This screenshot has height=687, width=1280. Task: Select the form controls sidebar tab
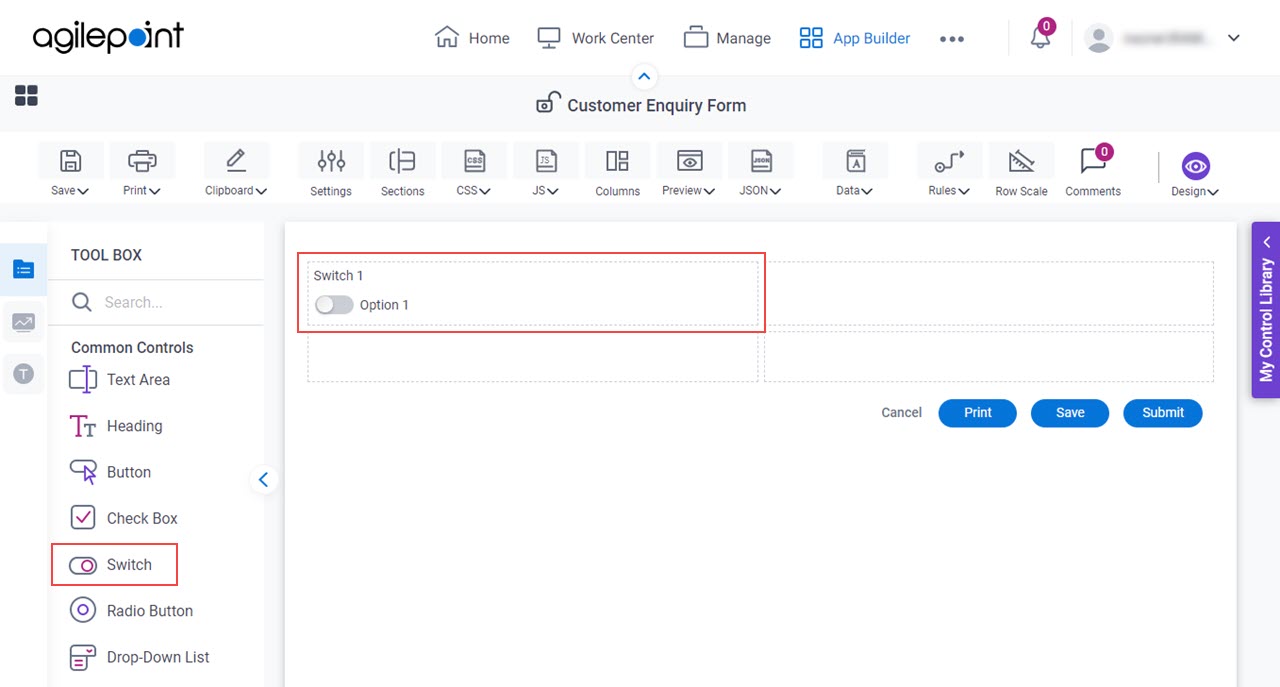point(24,269)
